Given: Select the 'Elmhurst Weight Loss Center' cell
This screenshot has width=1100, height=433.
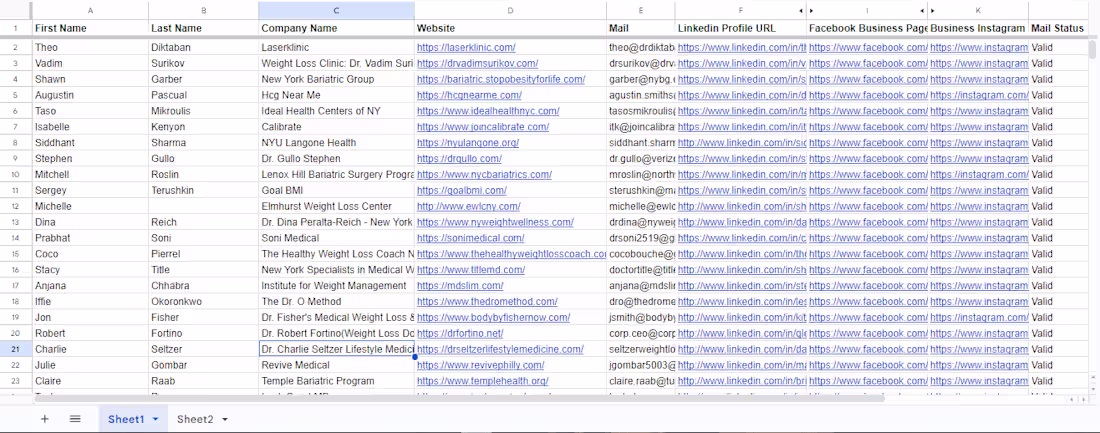Looking at the screenshot, I should tap(337, 206).
